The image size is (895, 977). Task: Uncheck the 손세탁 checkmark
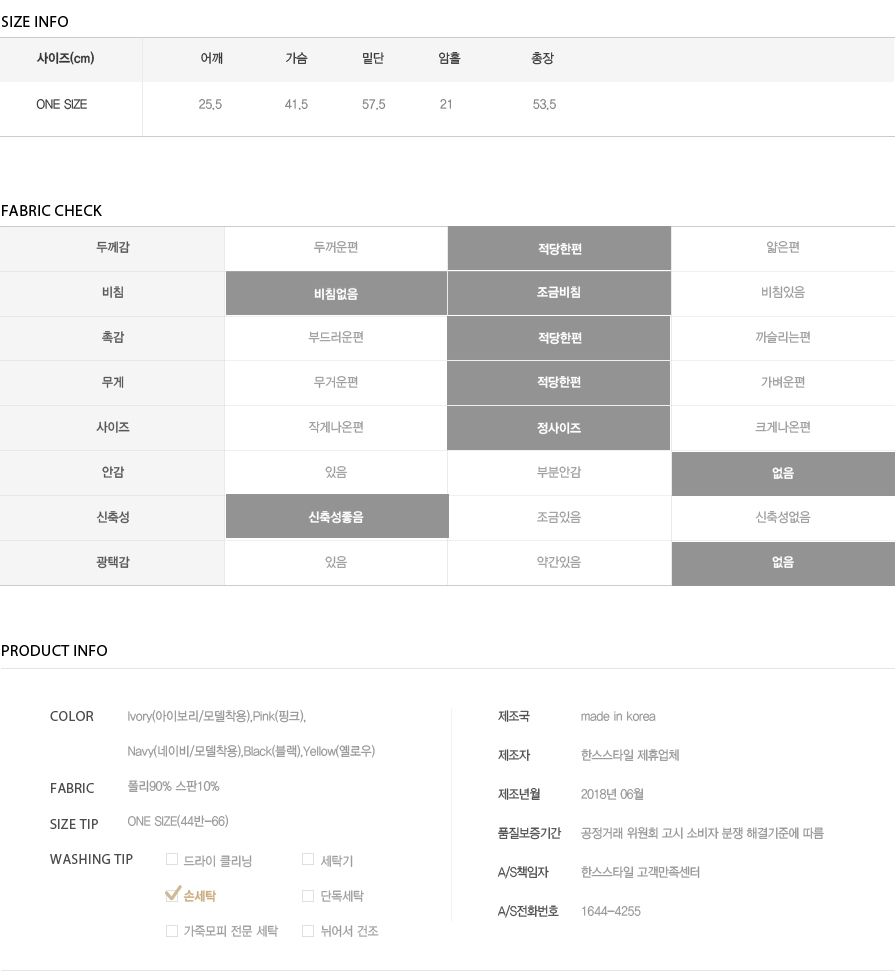click(x=173, y=894)
